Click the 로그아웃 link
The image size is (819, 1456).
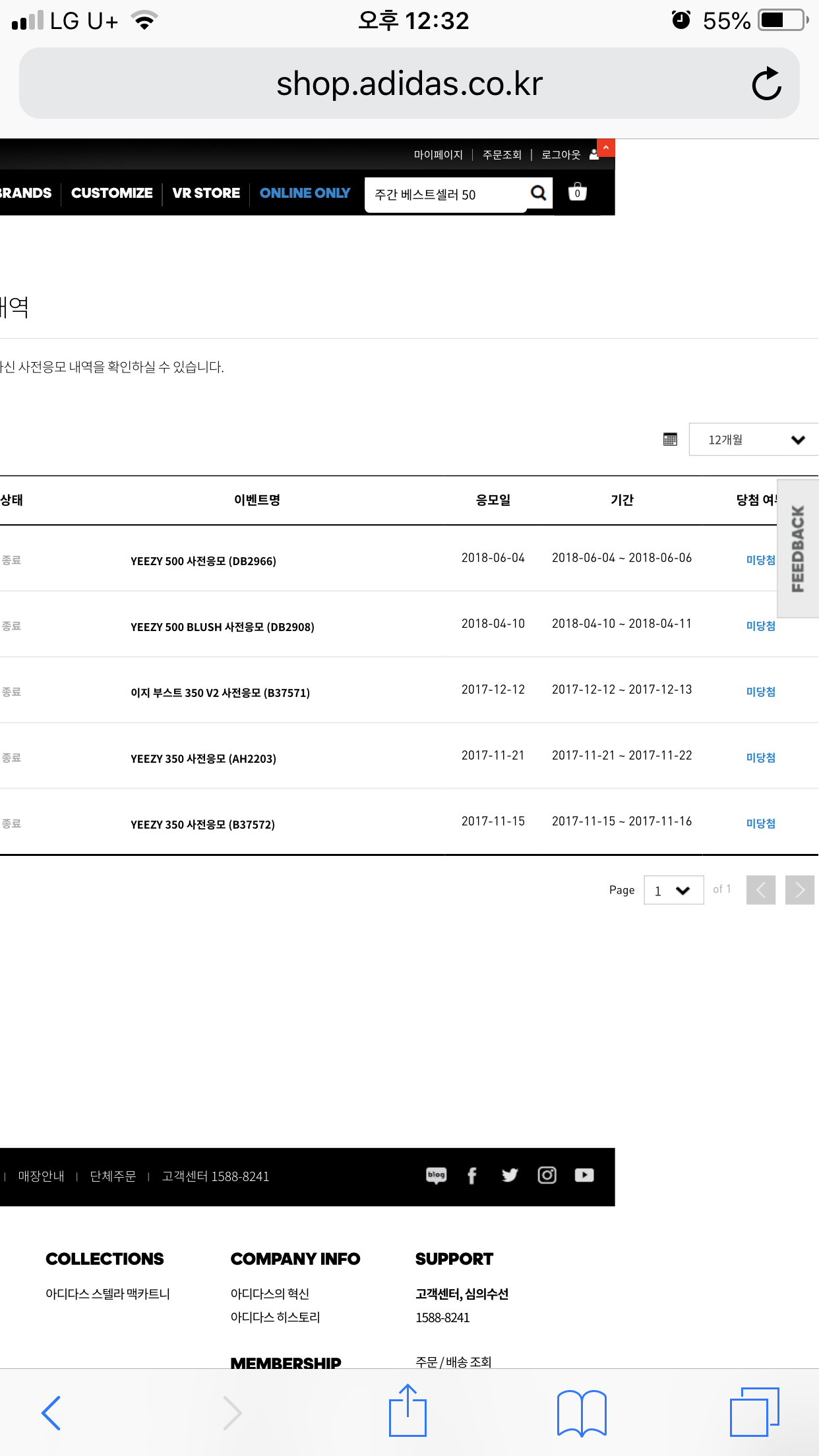(x=561, y=155)
